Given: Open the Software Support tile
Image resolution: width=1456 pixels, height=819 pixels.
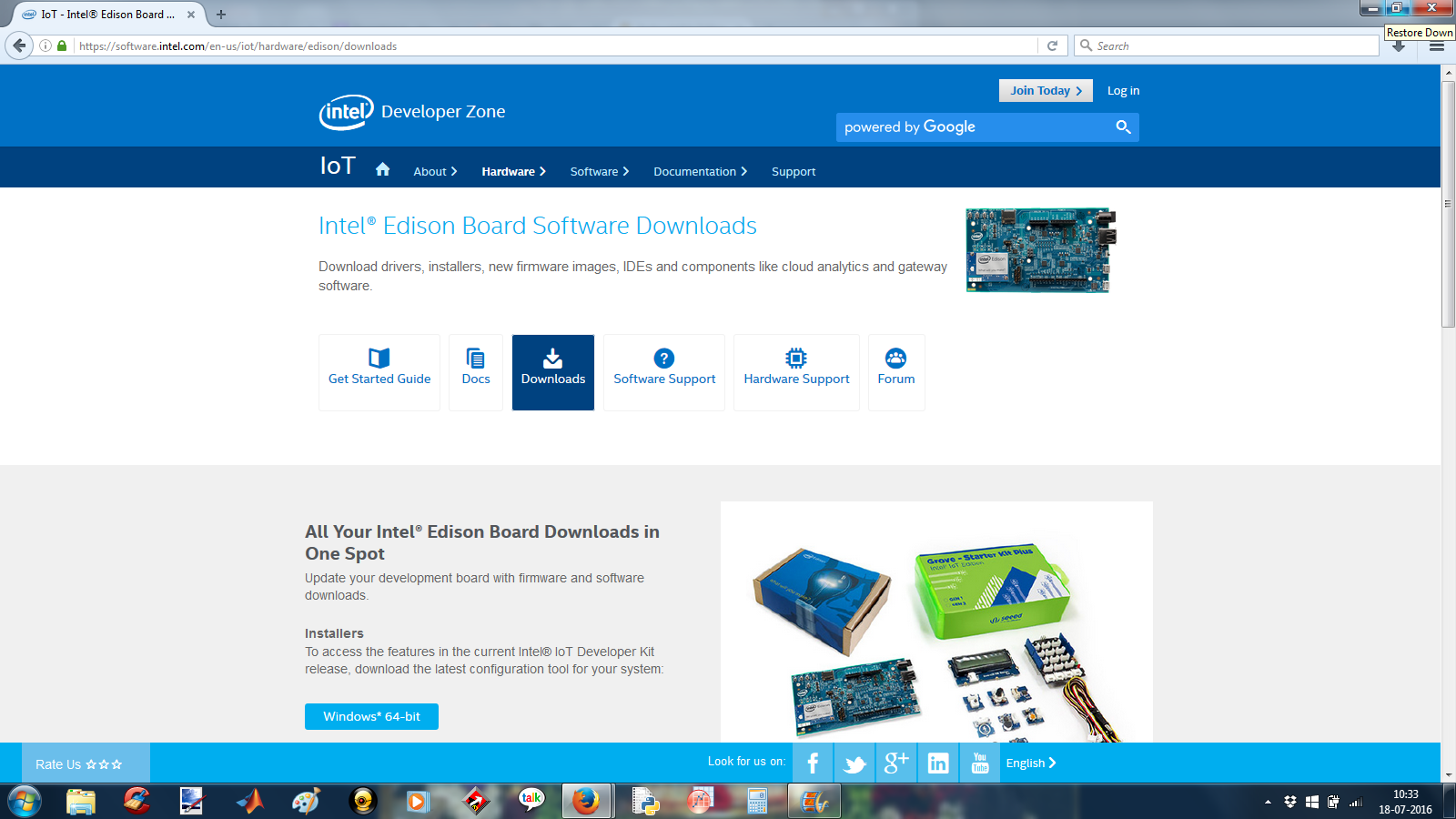Looking at the screenshot, I should pyautogui.click(x=664, y=372).
